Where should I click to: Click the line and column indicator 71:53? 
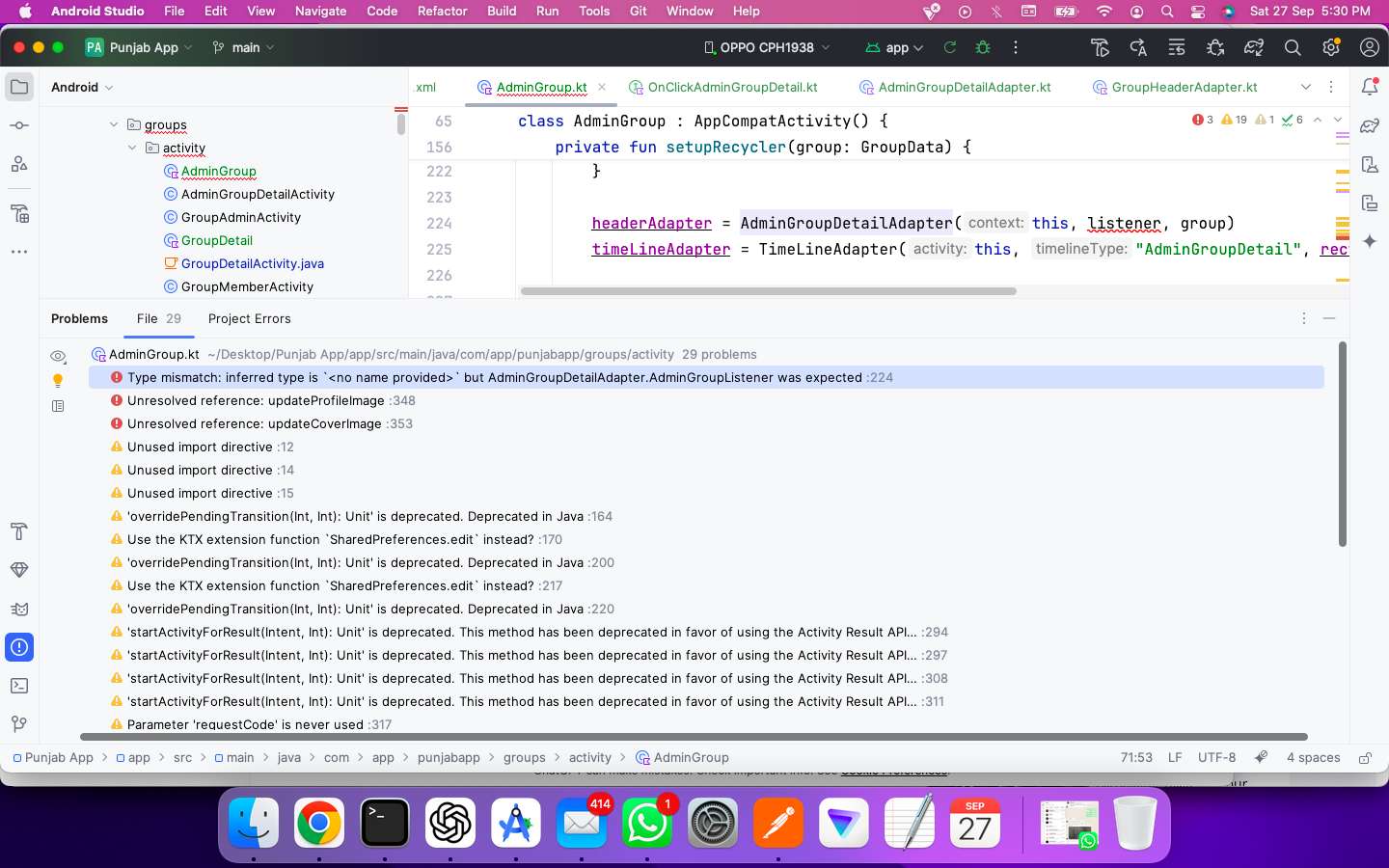[x=1136, y=758]
